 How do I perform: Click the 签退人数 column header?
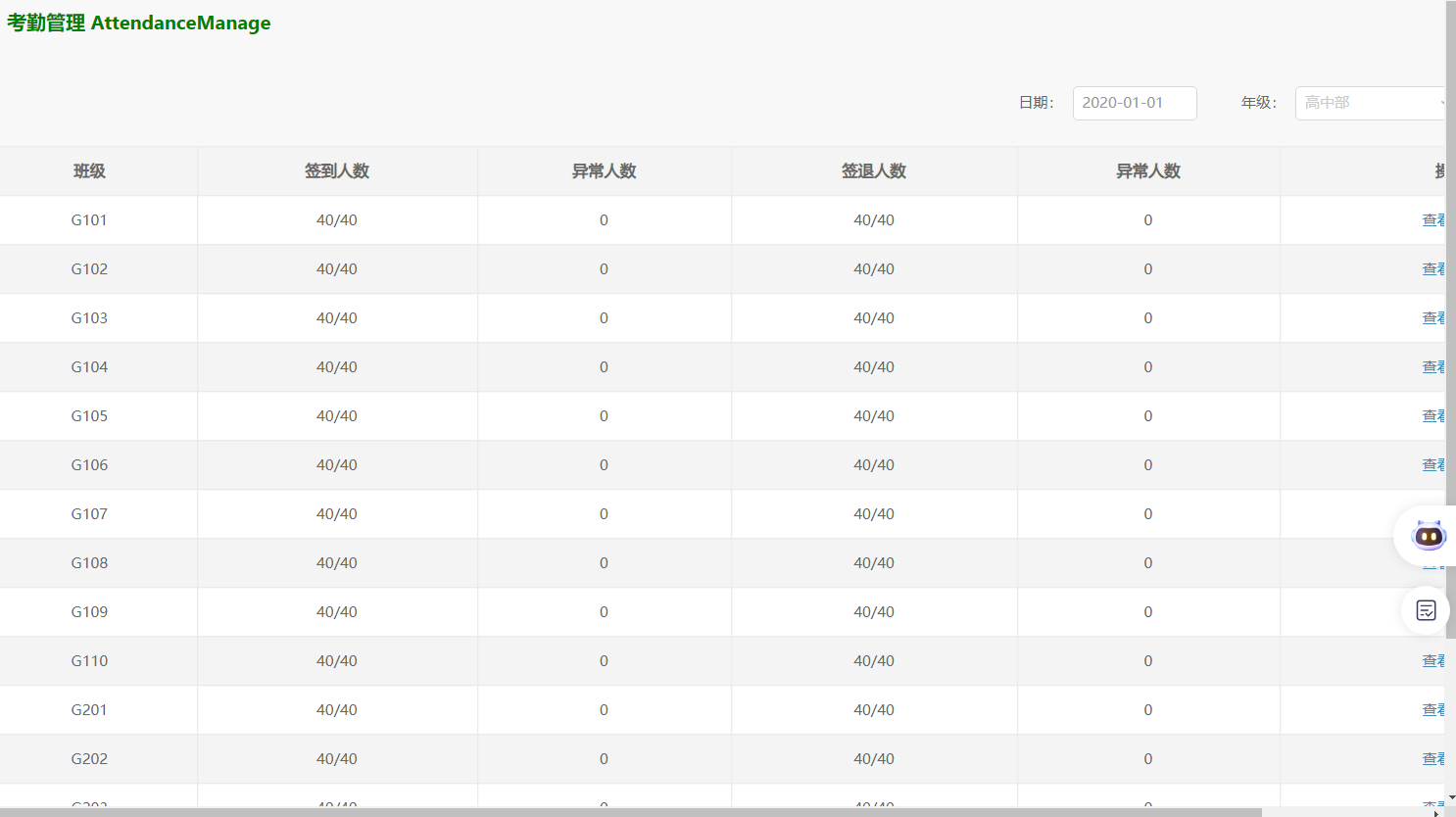pyautogui.click(x=874, y=171)
